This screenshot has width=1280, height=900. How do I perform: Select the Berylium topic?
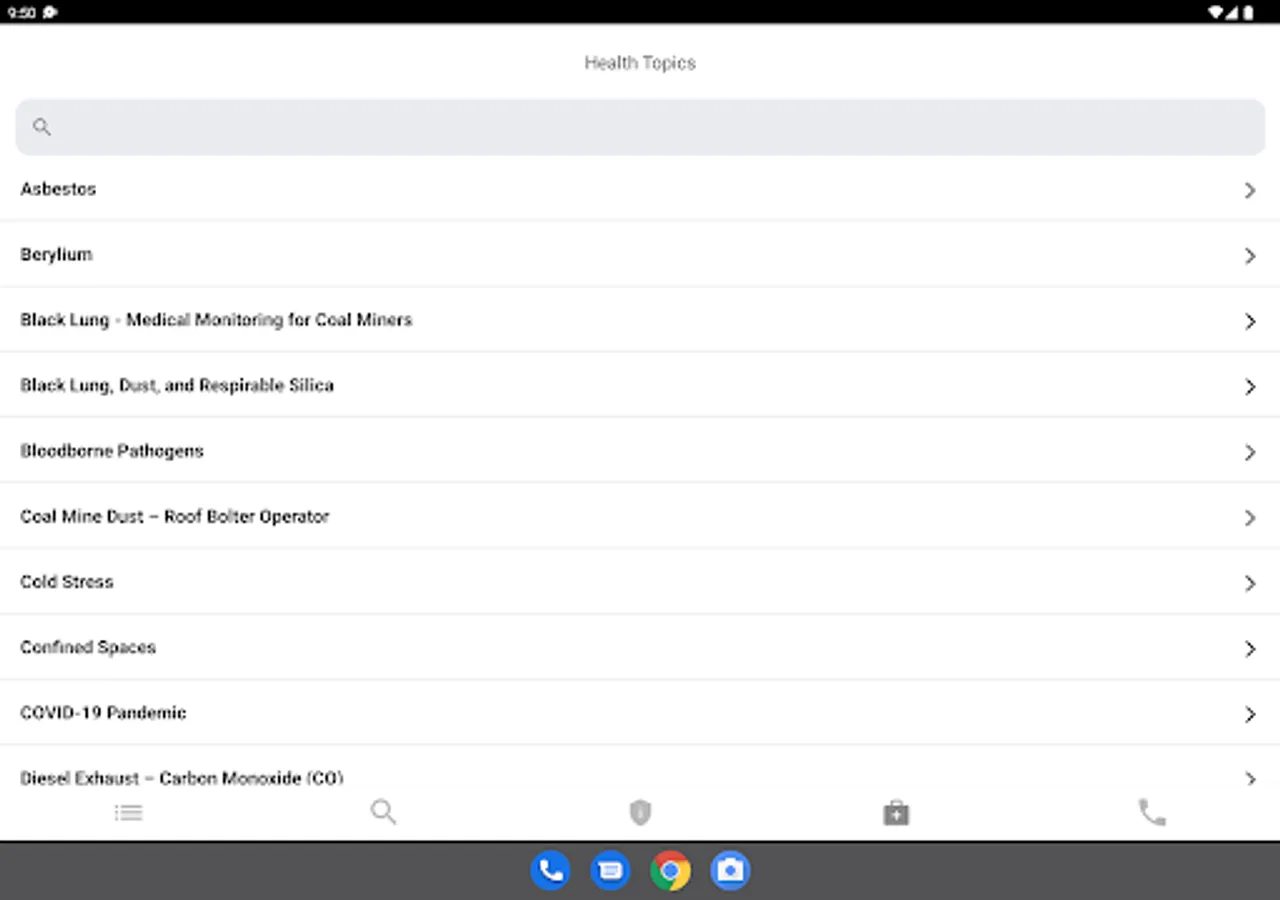(640, 254)
